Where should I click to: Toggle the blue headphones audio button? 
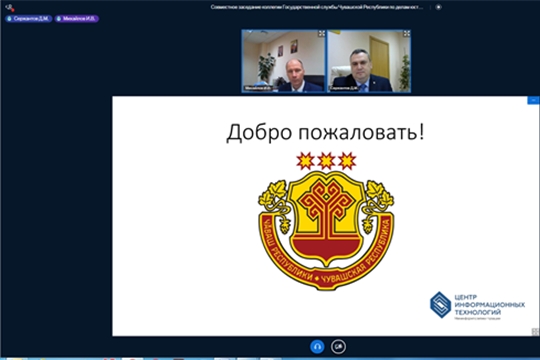pyautogui.click(x=317, y=347)
